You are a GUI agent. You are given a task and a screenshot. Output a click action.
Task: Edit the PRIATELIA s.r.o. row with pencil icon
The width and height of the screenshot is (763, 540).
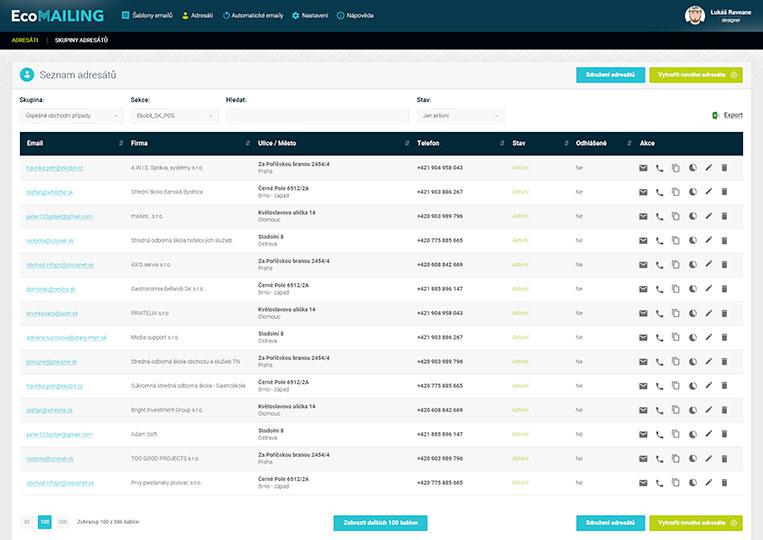click(x=708, y=313)
